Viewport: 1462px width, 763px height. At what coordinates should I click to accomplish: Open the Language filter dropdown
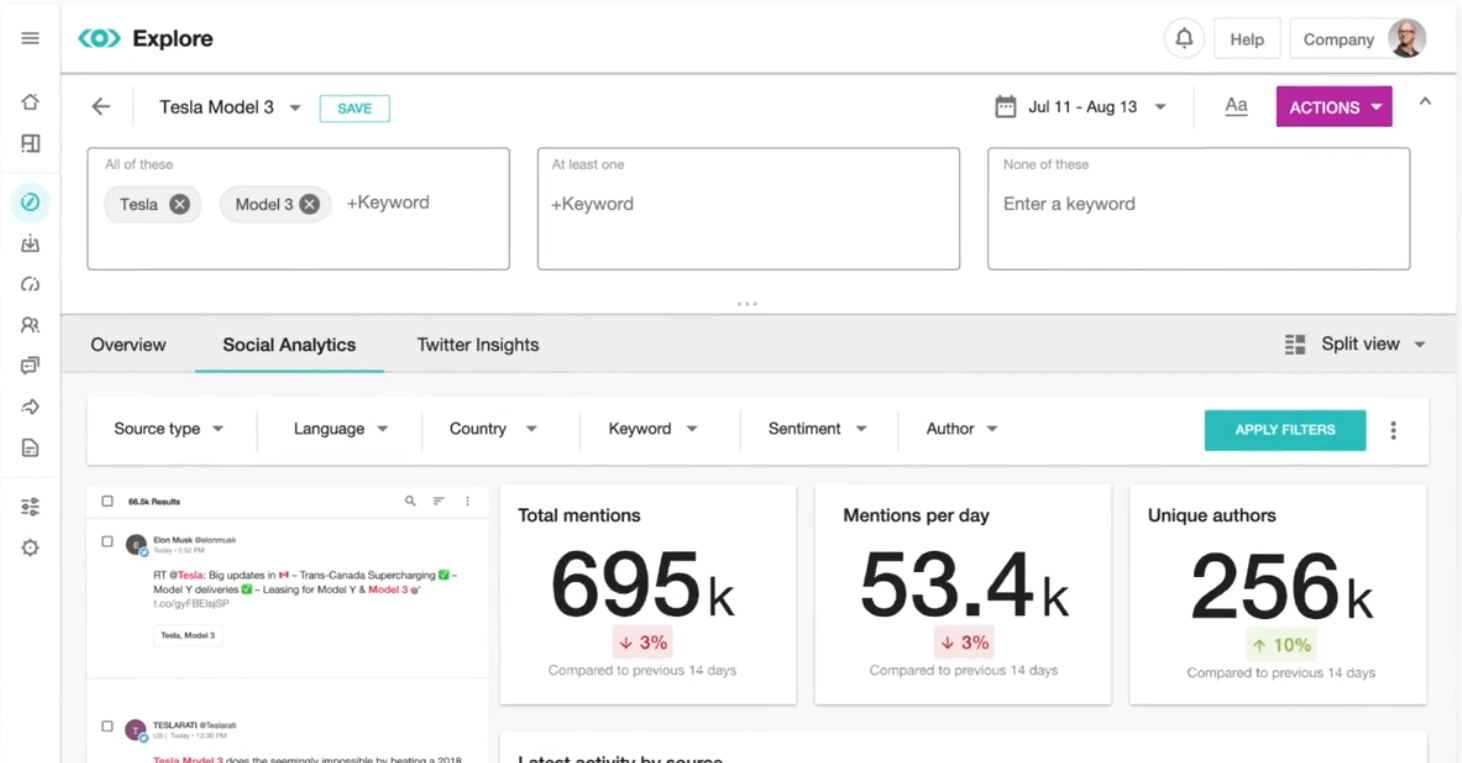[341, 429]
